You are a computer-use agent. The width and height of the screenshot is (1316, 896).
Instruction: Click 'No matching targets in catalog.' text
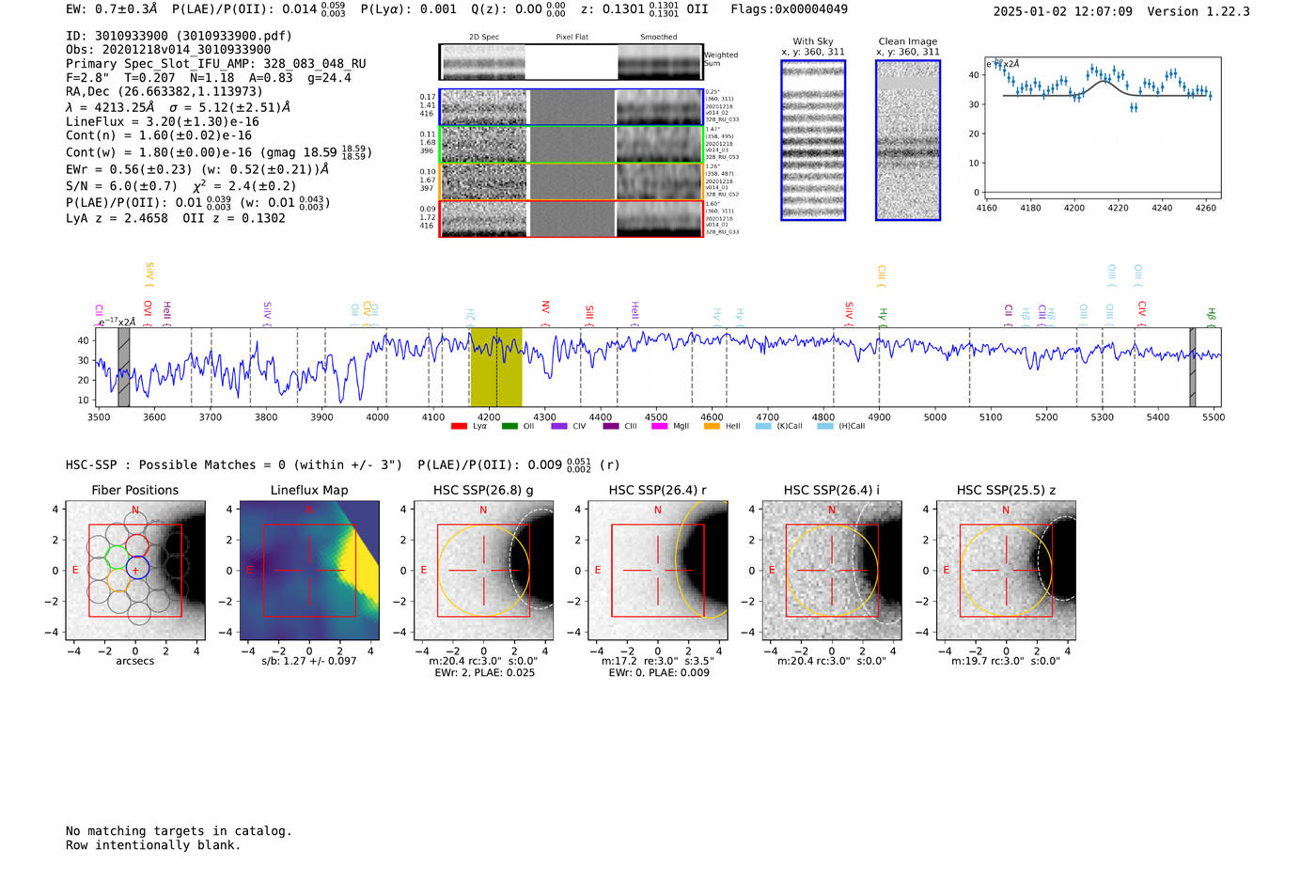coord(179,831)
